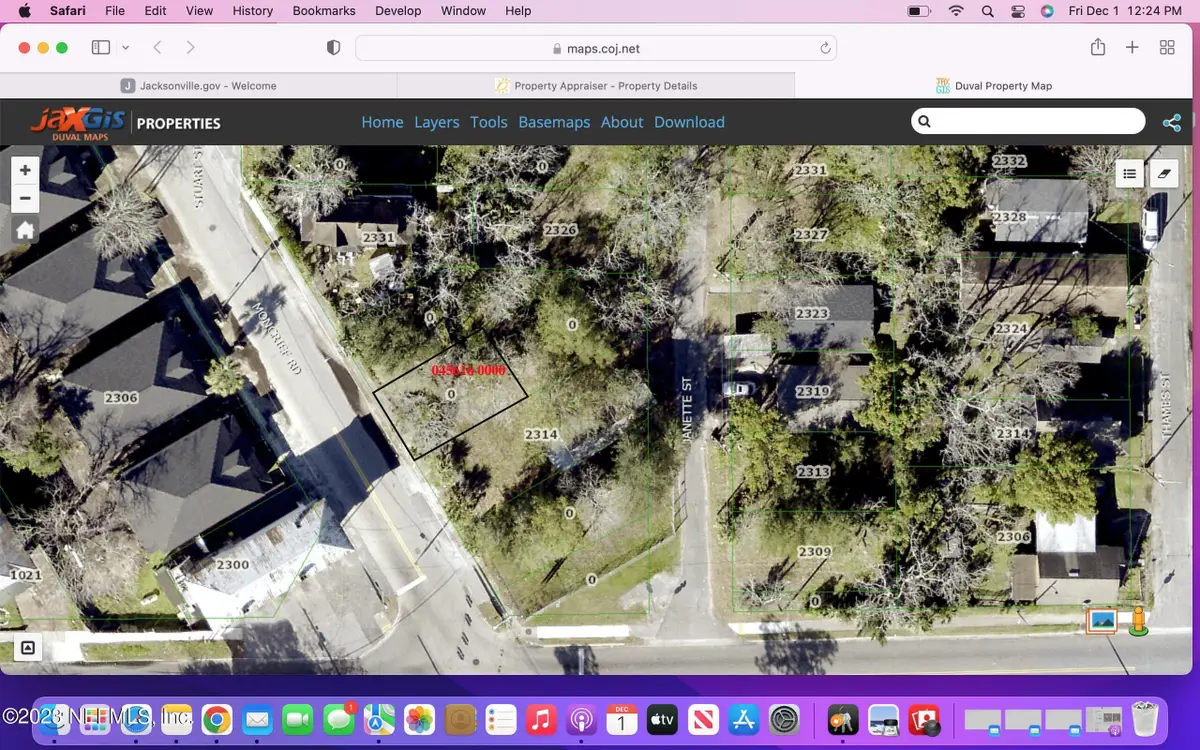Screen dimensions: 1200x750
Task: Open the Download link in the navigation
Action: pos(689,122)
